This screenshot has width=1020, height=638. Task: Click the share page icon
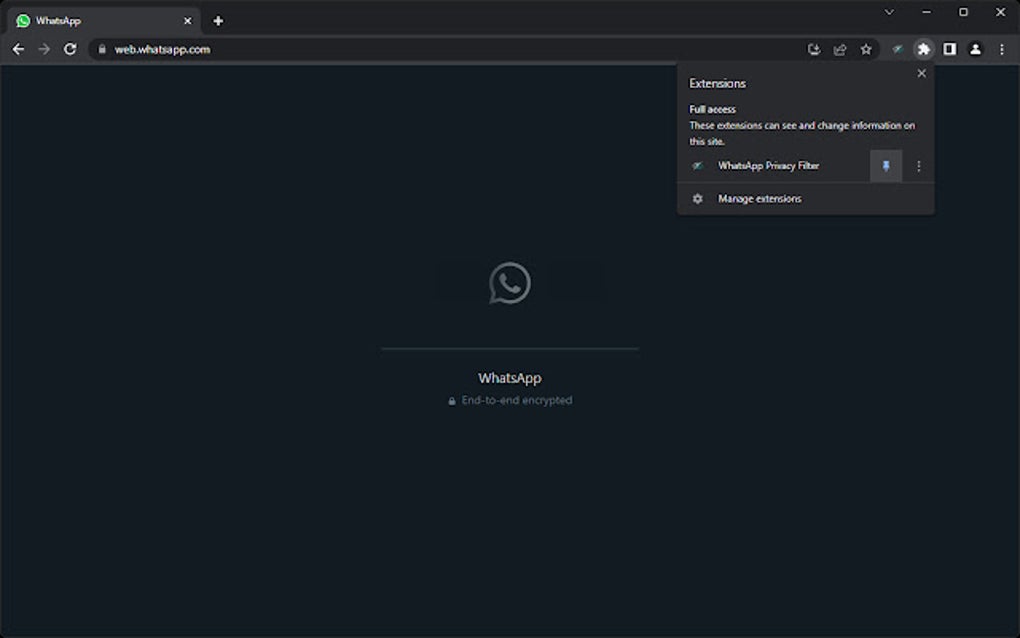(840, 49)
